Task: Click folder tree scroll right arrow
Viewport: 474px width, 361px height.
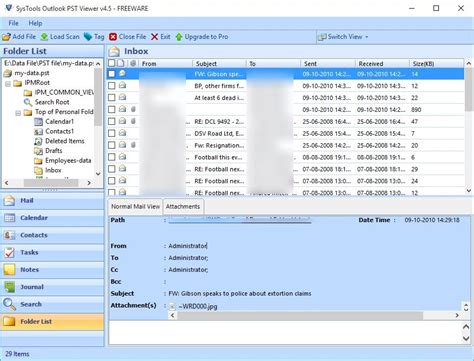Action: click(89, 183)
